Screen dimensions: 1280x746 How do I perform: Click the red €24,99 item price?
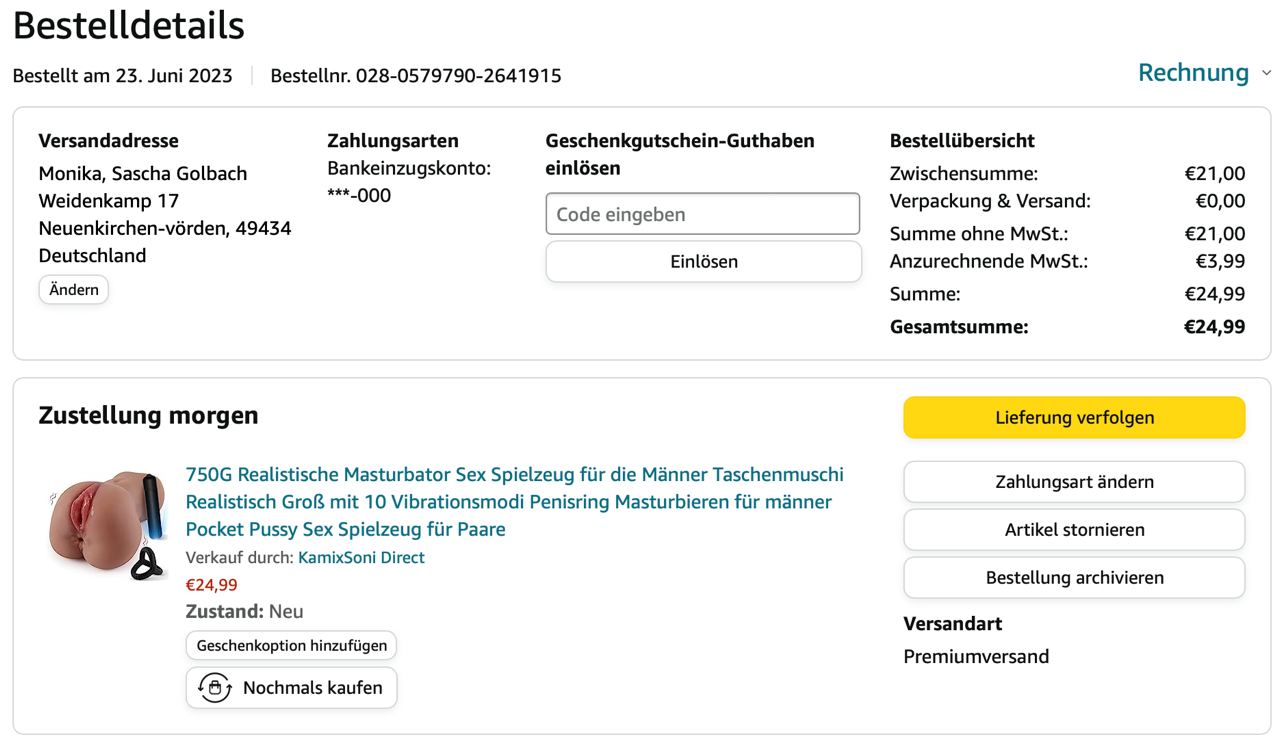point(212,585)
